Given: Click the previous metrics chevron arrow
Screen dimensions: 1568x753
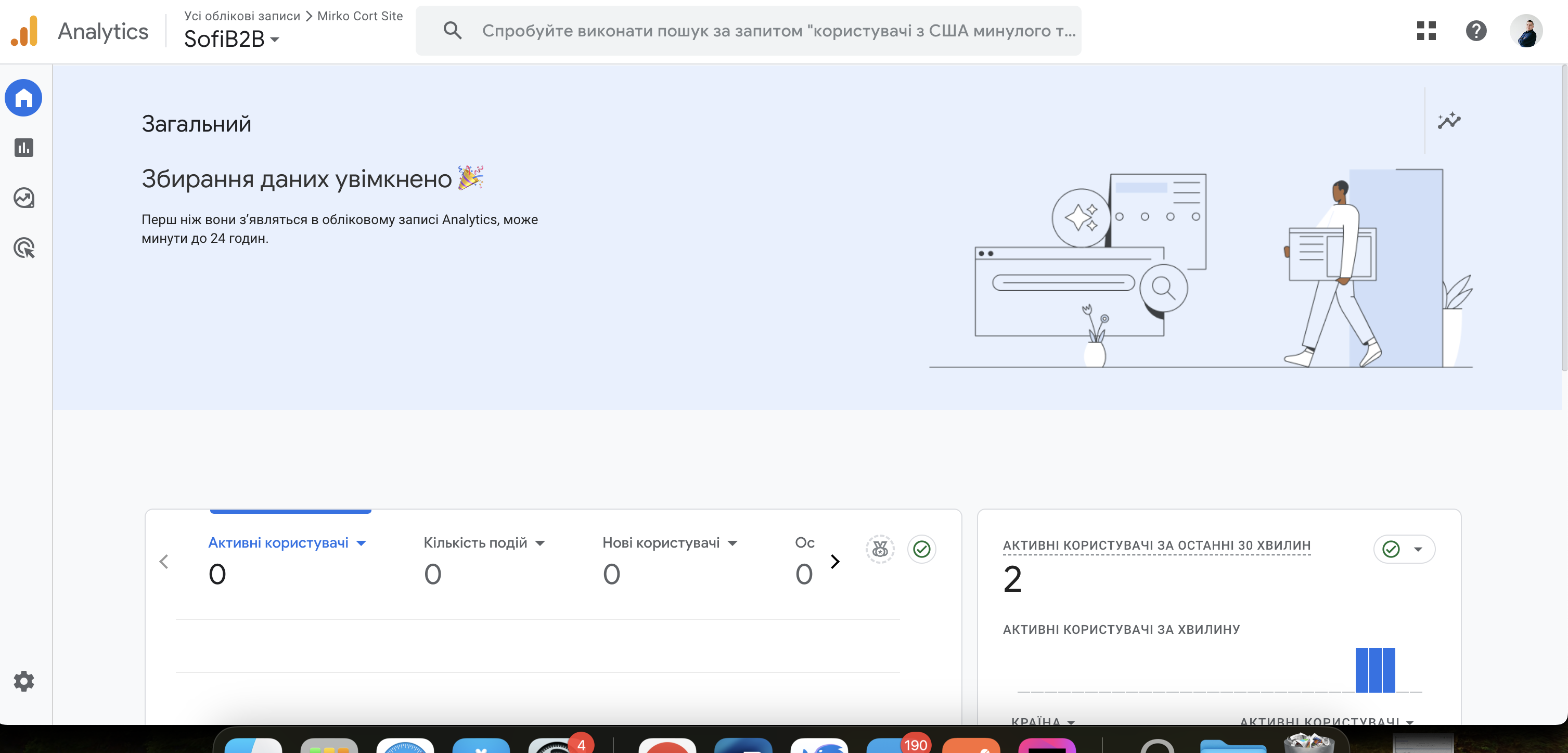Looking at the screenshot, I should [x=164, y=562].
